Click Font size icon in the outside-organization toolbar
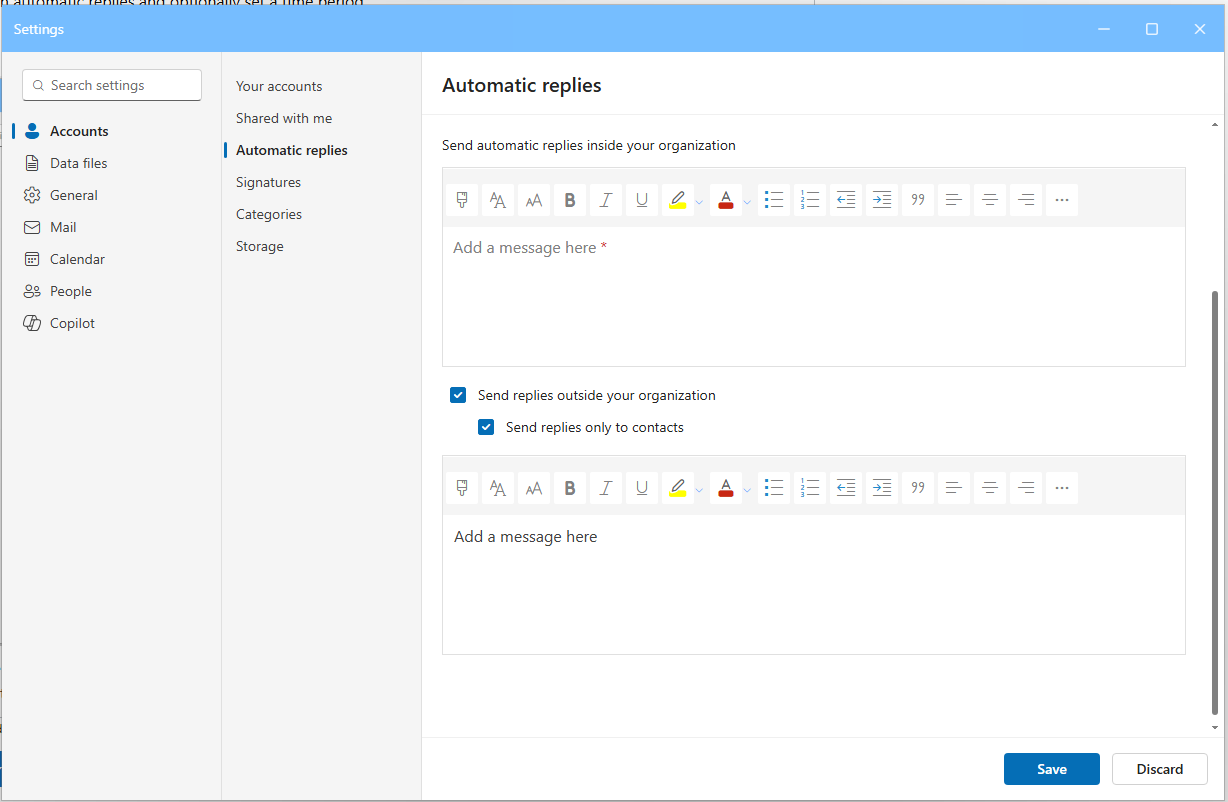 (x=534, y=488)
